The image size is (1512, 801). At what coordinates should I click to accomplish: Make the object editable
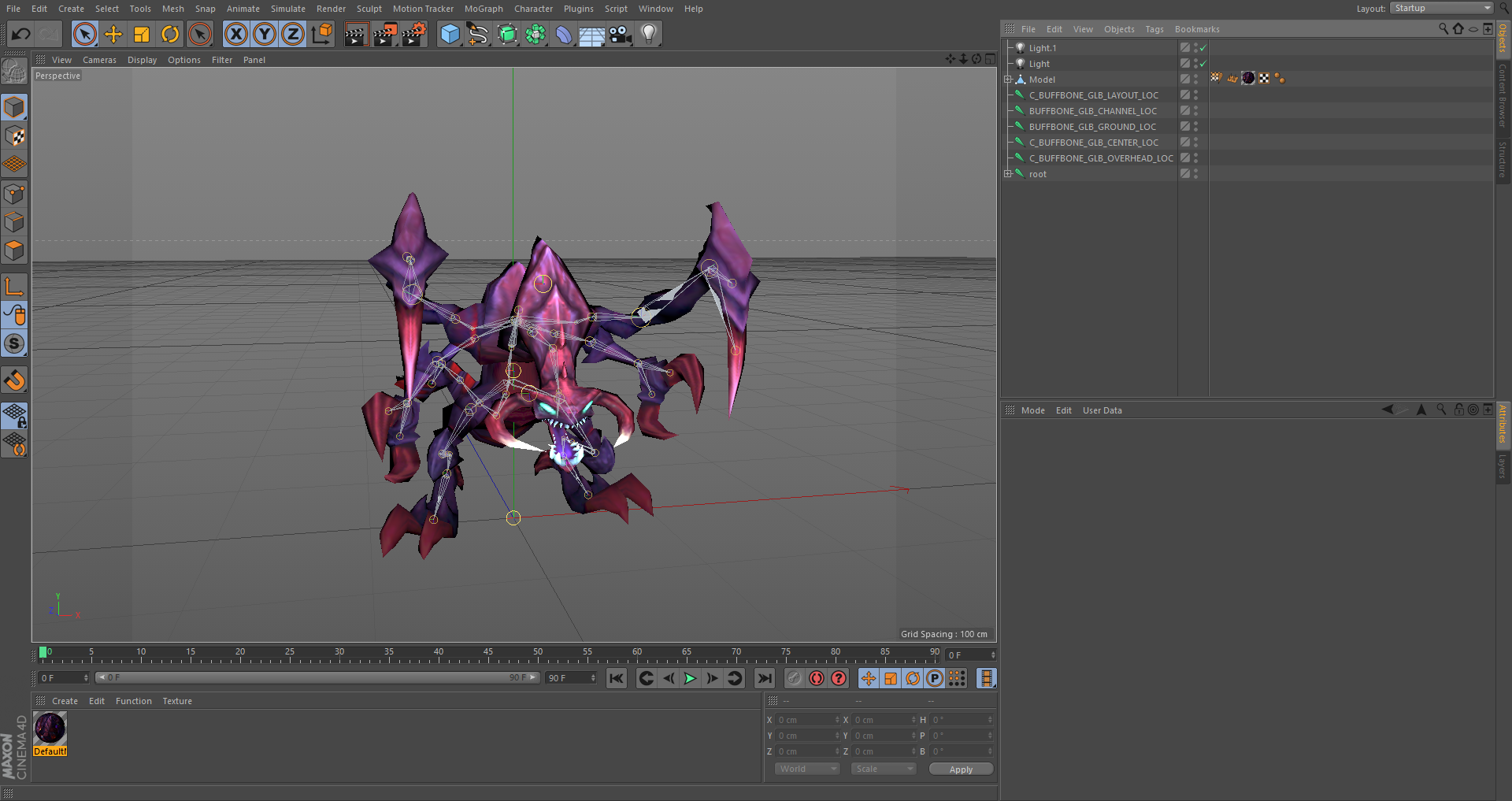pyautogui.click(x=14, y=72)
